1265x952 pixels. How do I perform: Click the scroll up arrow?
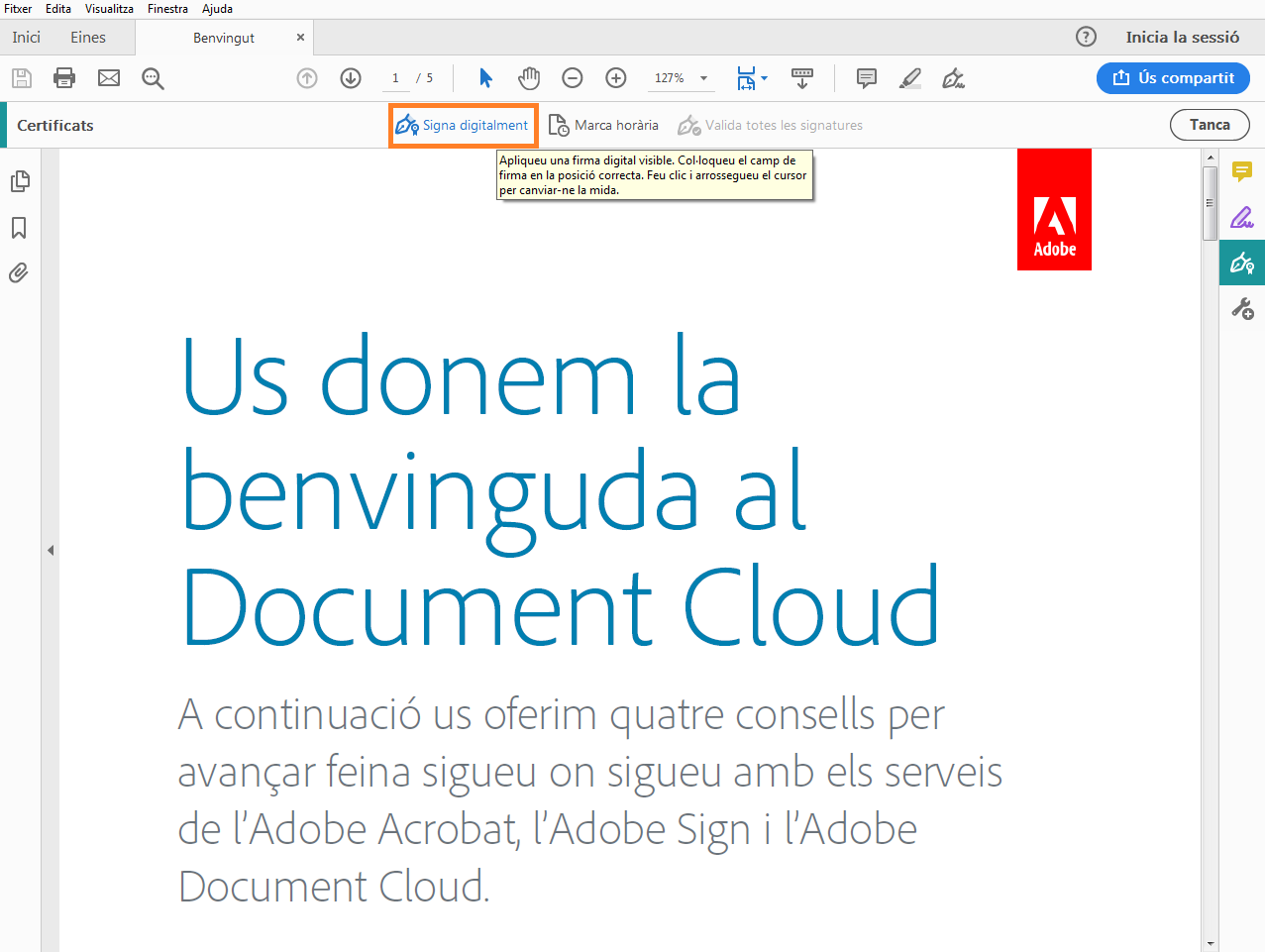pyautogui.click(x=1210, y=158)
